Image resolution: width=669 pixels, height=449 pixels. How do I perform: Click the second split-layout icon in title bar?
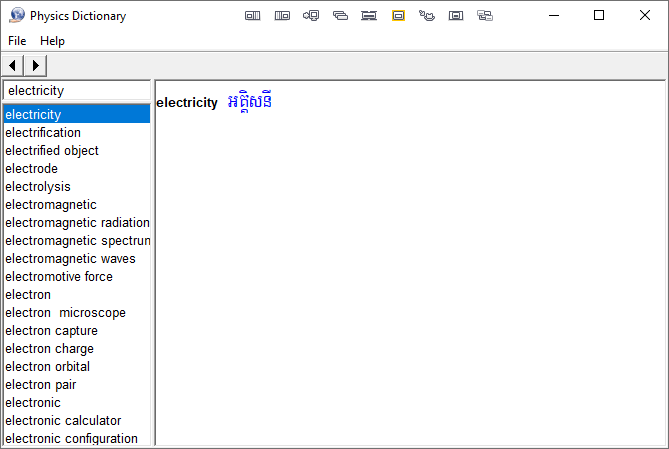(x=282, y=16)
